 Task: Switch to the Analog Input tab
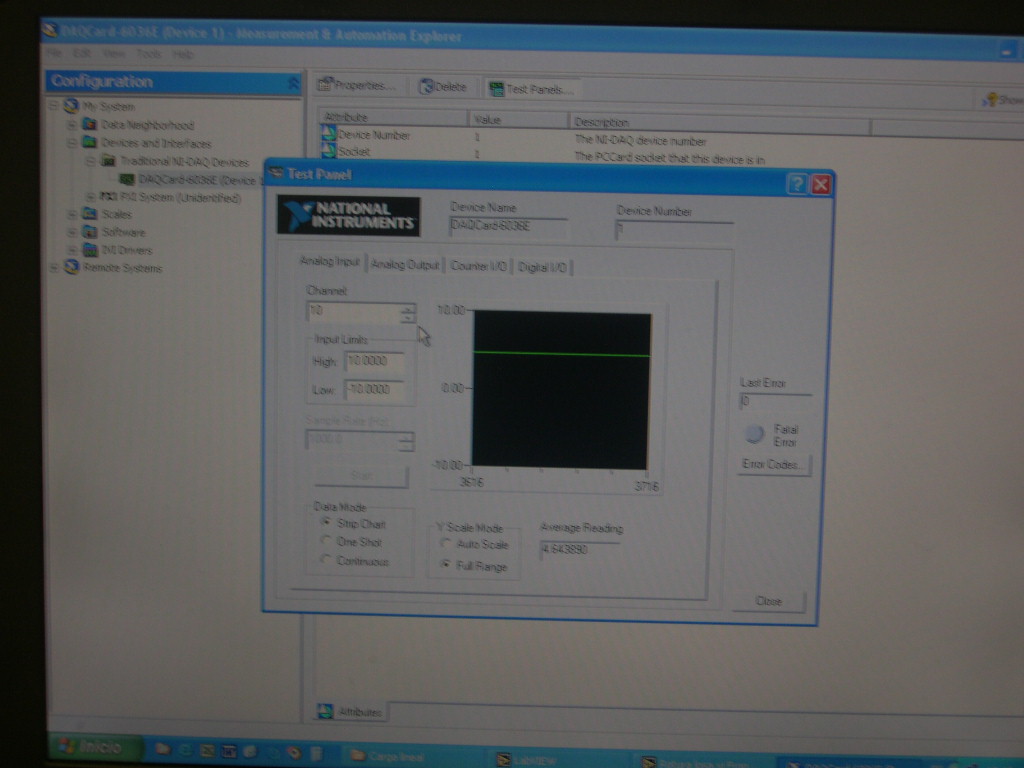click(330, 261)
